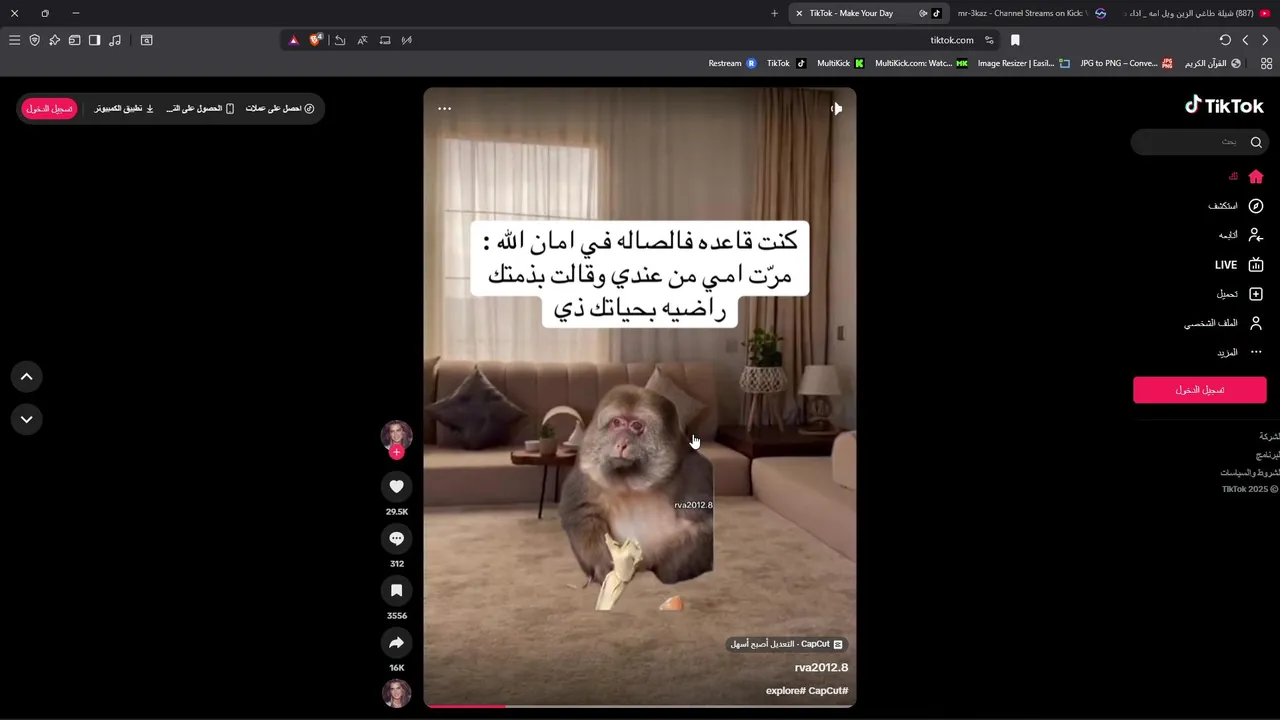This screenshot has width=1280, height=720.
Task: Open the Brave Shields lion icon
Action: click(316, 40)
